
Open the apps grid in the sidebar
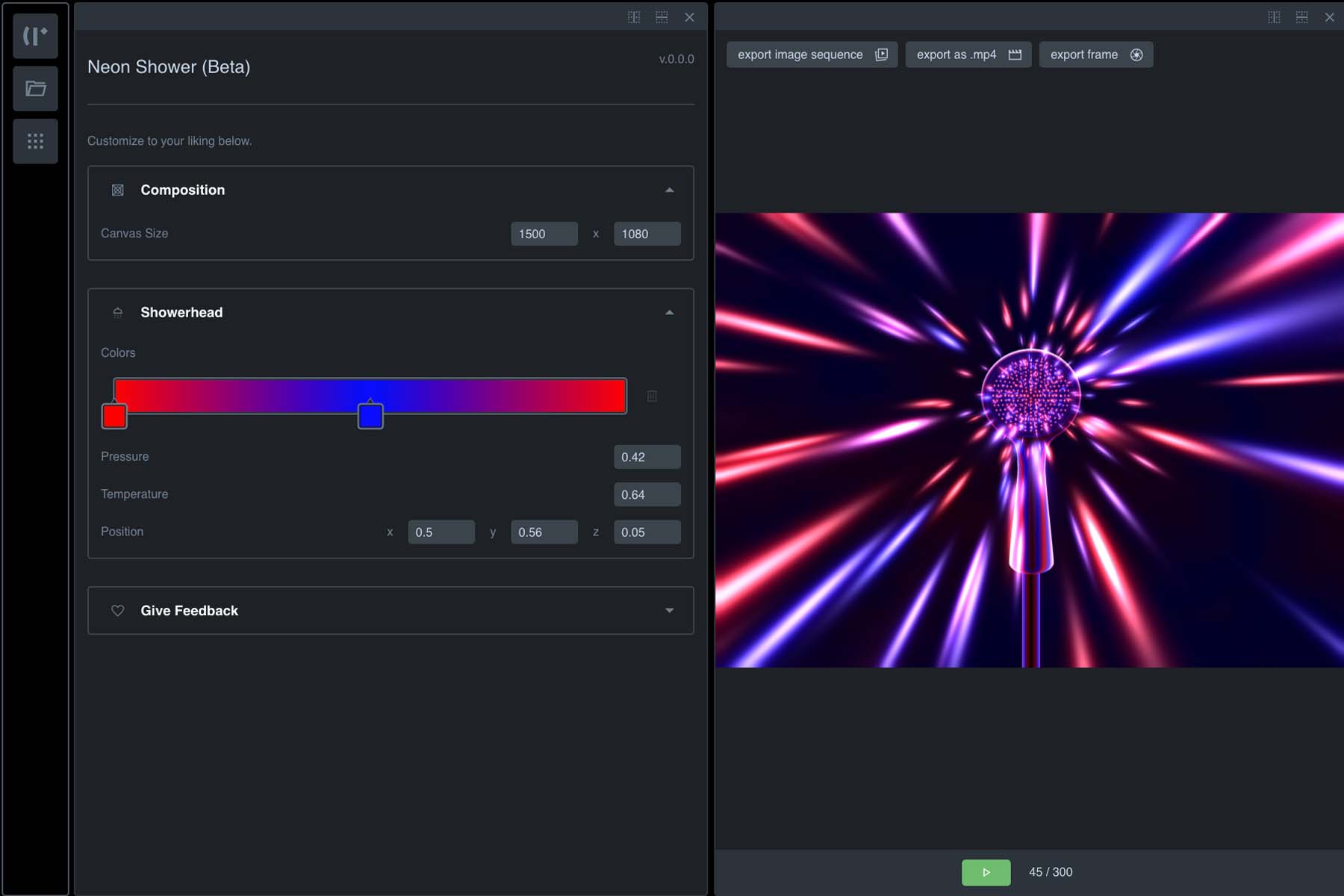[x=35, y=141]
